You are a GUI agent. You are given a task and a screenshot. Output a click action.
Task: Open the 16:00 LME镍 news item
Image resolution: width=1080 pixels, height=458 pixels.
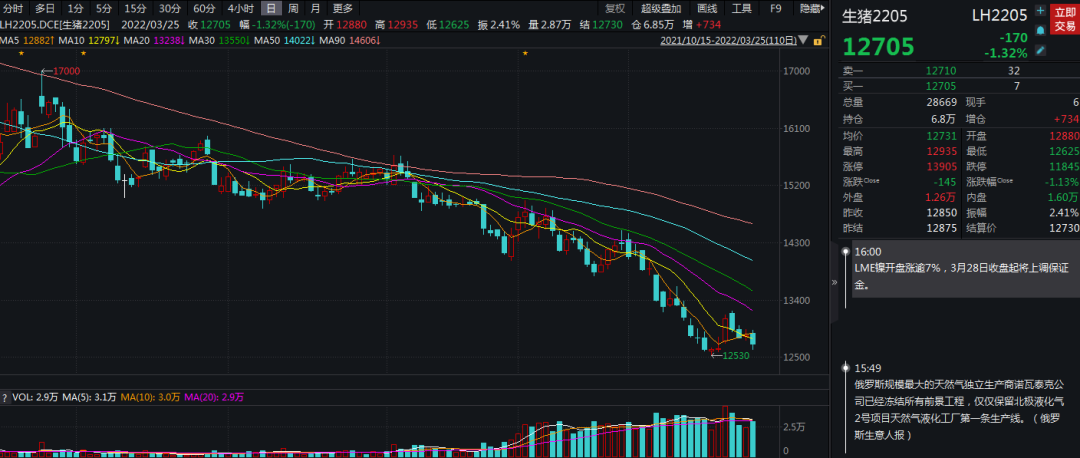point(964,269)
